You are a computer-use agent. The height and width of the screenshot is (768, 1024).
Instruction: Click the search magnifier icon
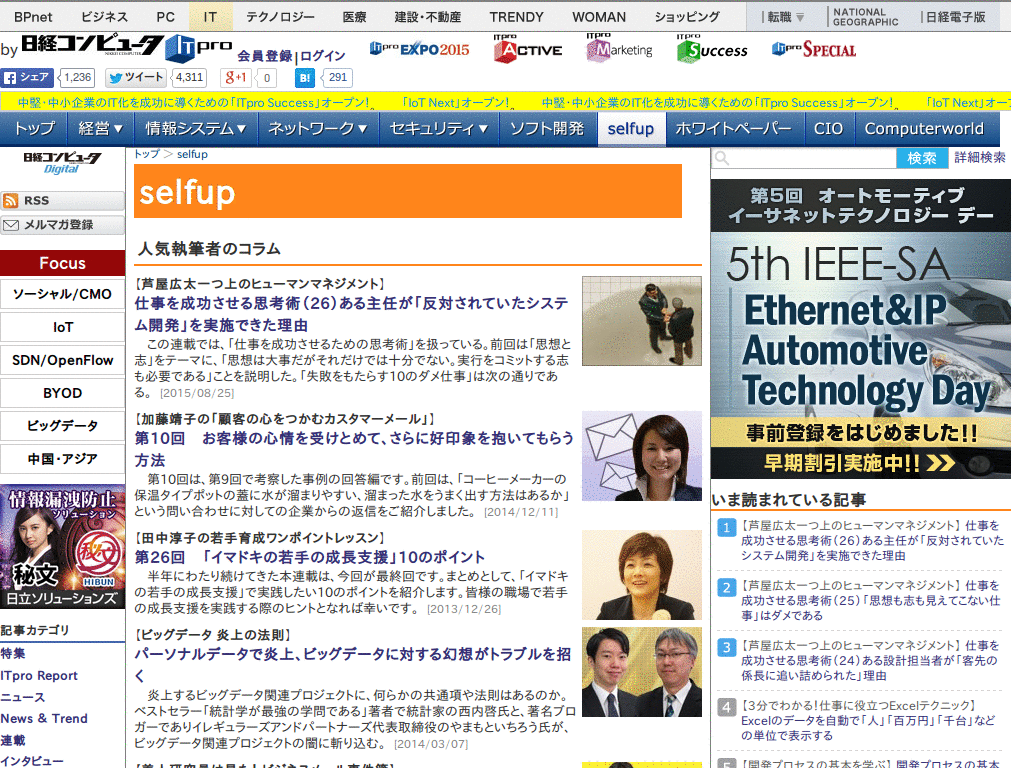pyautogui.click(x=722, y=158)
